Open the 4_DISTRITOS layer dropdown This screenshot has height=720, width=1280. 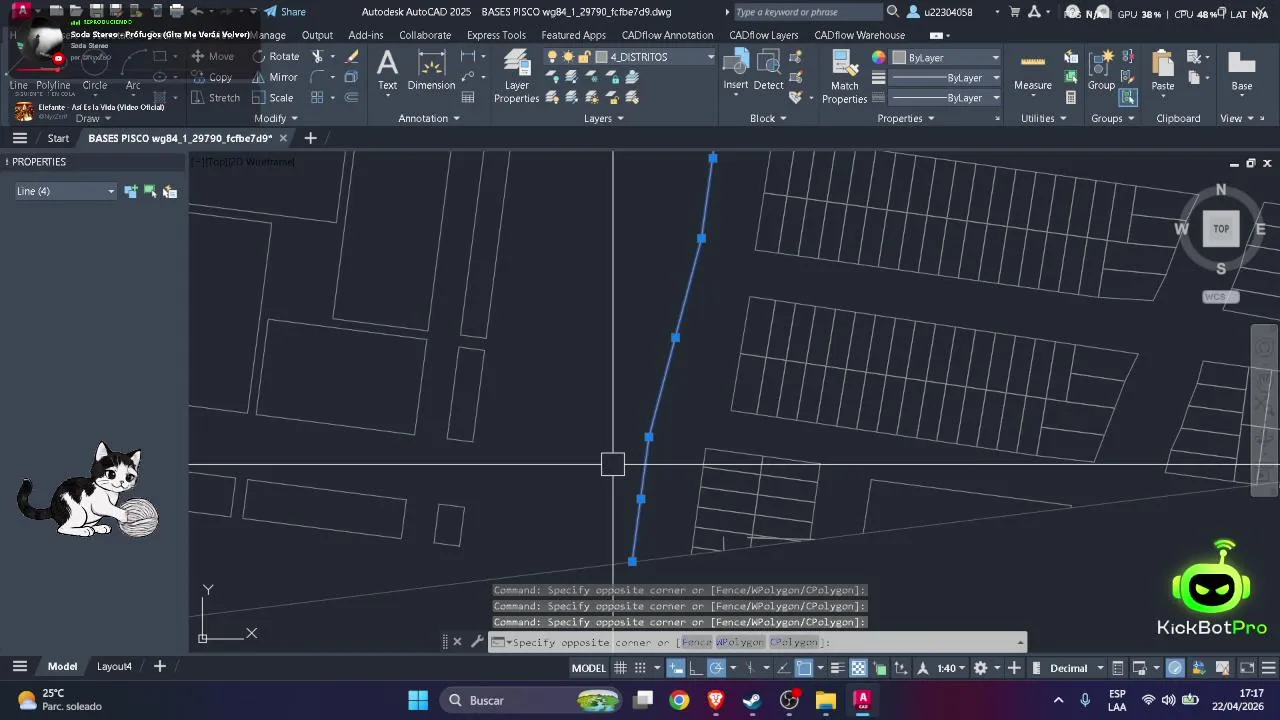click(656, 57)
